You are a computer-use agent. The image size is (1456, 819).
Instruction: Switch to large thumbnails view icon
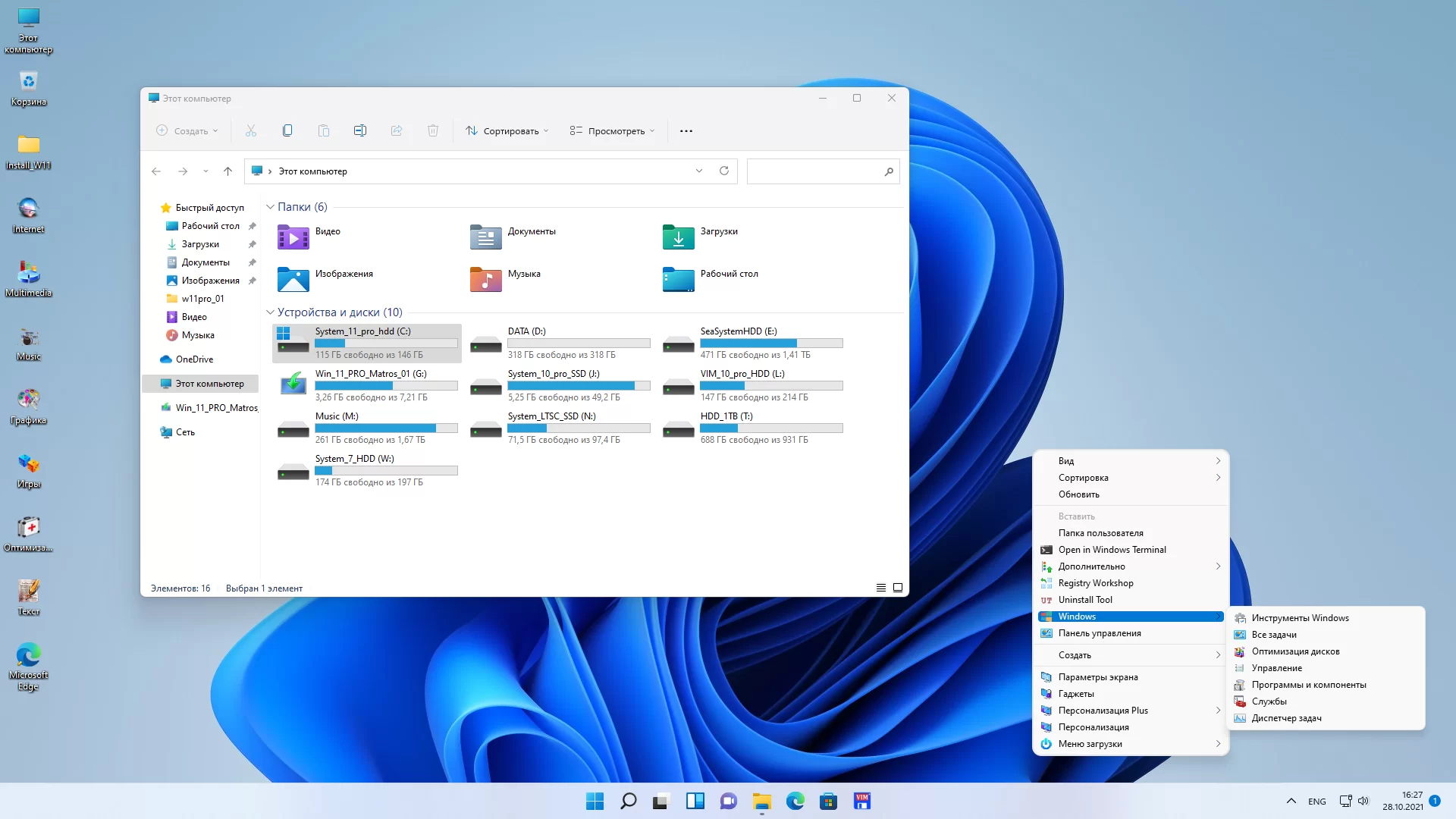(898, 588)
